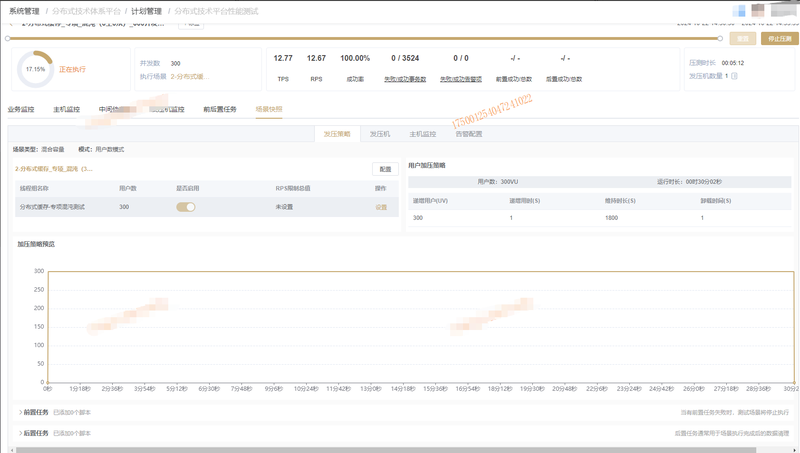Click the scrollbar right arrow at bottom

click(795, 450)
